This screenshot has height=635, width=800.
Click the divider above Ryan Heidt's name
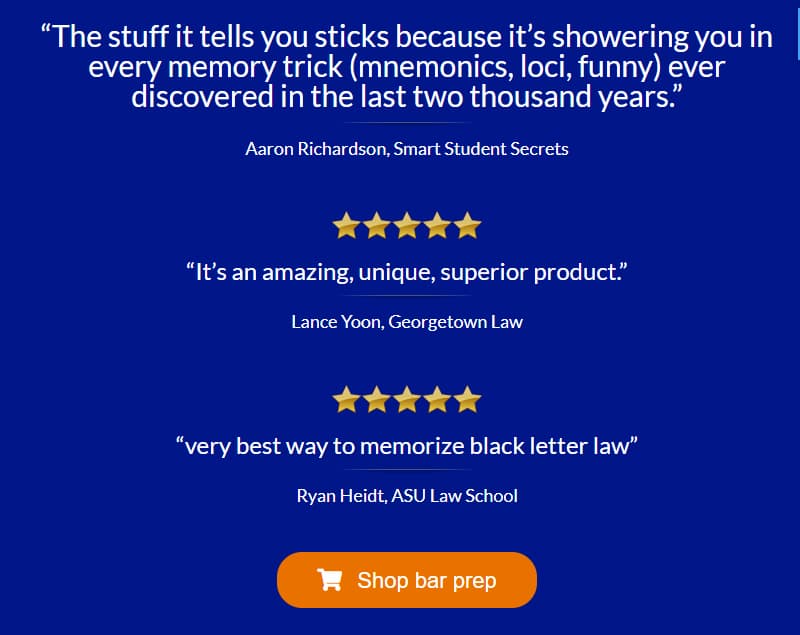[x=407, y=469]
